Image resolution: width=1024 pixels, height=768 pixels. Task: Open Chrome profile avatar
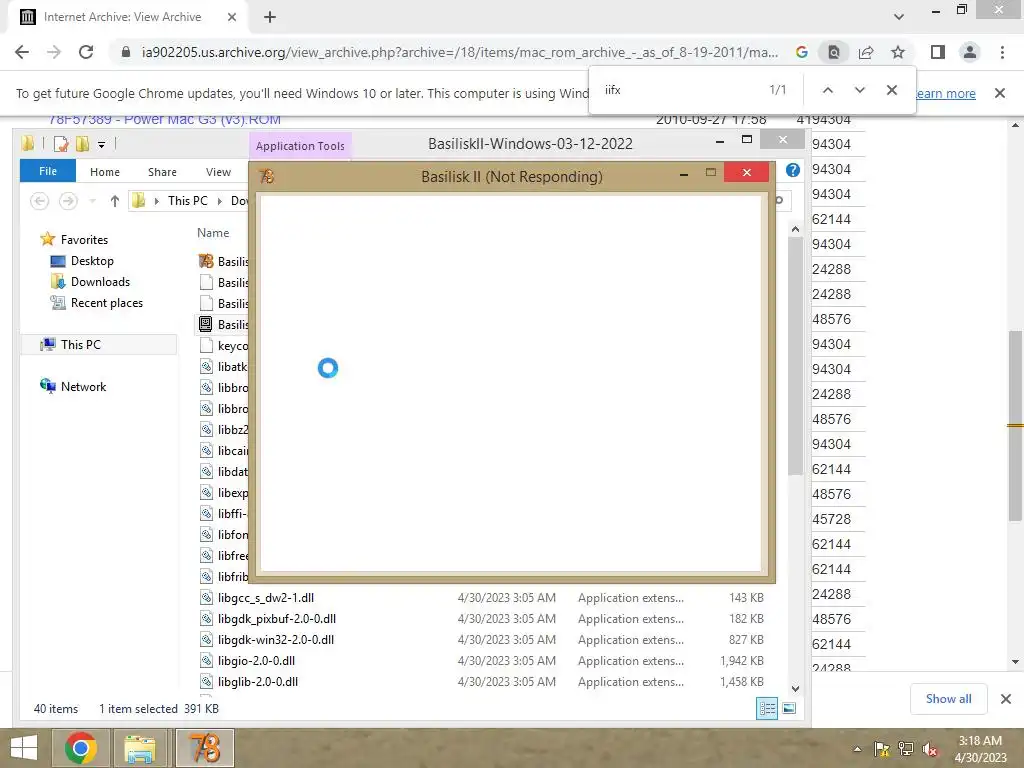click(970, 52)
